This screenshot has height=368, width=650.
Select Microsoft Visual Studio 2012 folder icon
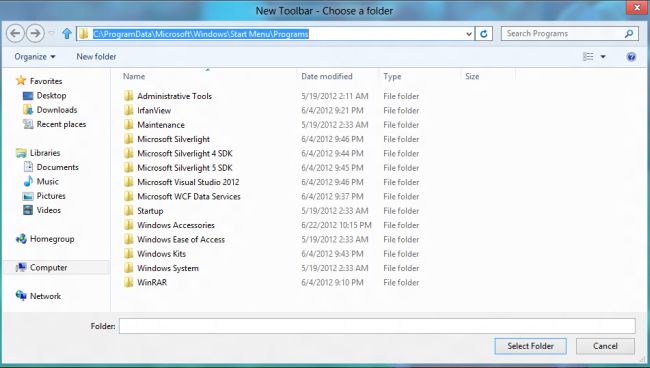(129, 182)
